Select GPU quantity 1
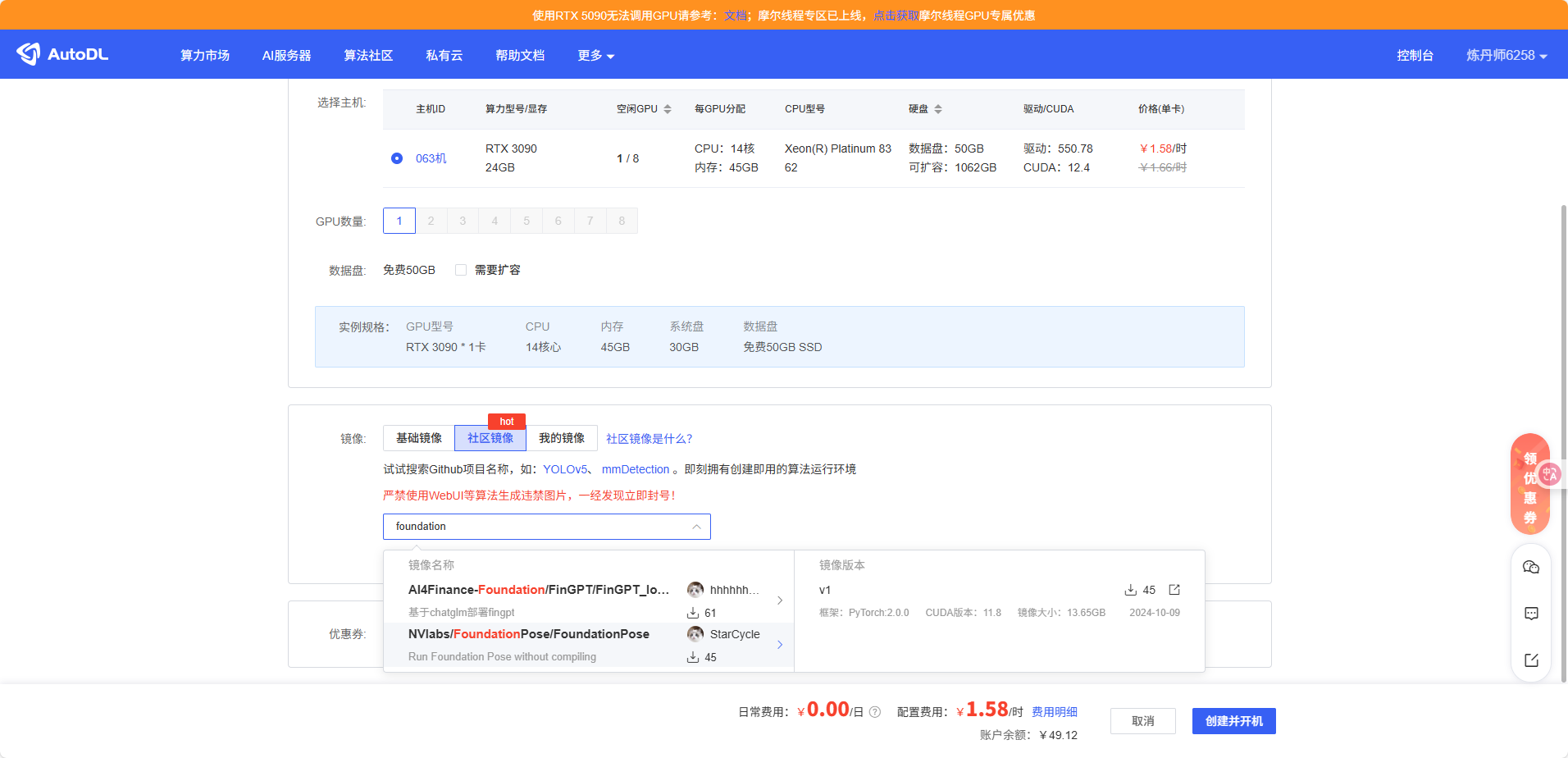Viewport: 1568px width, 758px height. click(399, 221)
